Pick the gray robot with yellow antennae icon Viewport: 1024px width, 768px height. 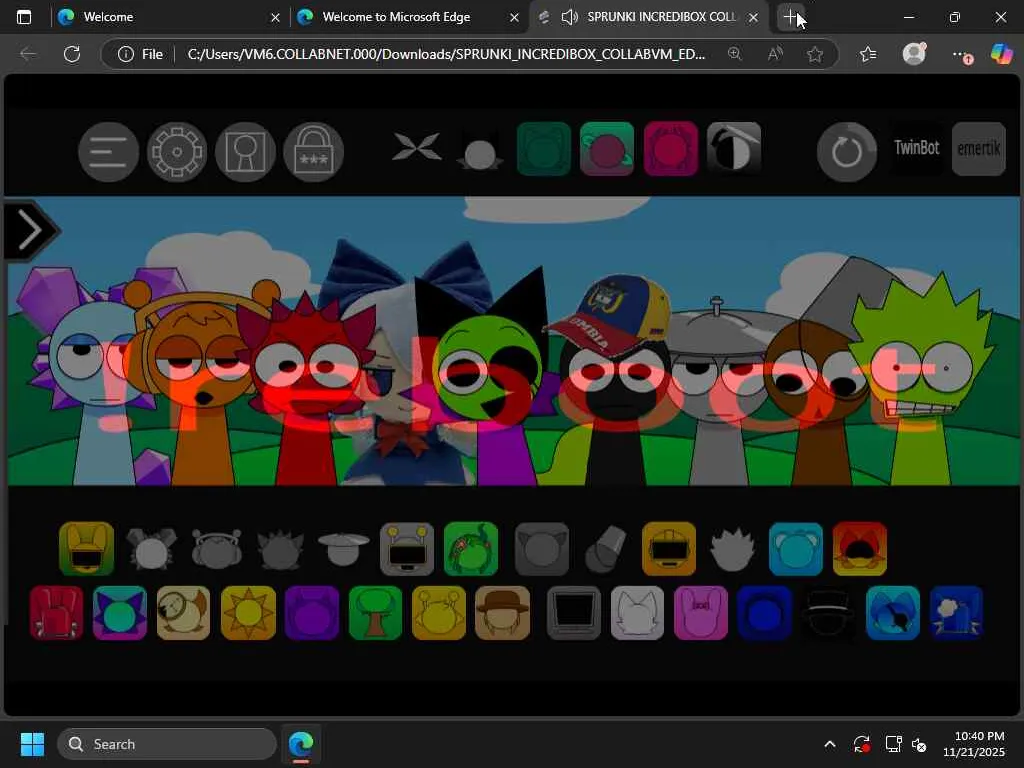[x=407, y=549]
